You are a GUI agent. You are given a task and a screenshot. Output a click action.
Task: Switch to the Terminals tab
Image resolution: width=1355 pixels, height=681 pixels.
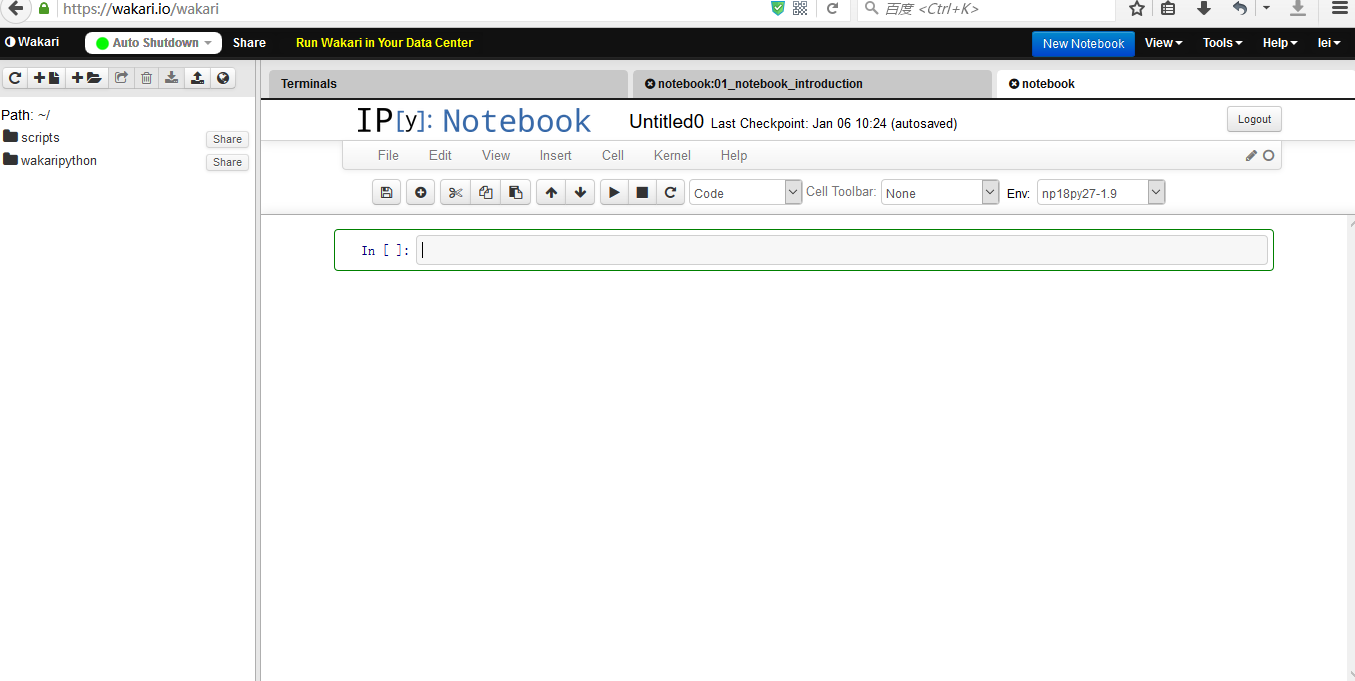point(448,84)
